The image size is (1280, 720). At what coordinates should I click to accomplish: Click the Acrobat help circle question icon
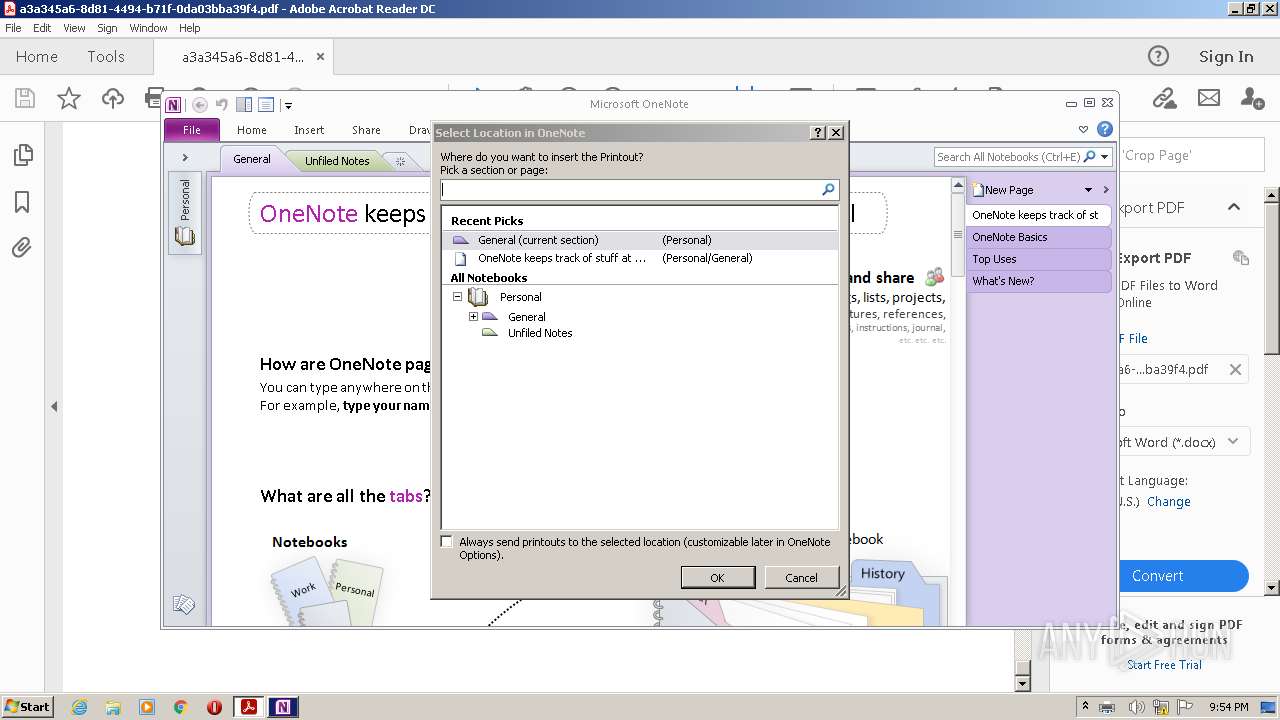[1158, 56]
